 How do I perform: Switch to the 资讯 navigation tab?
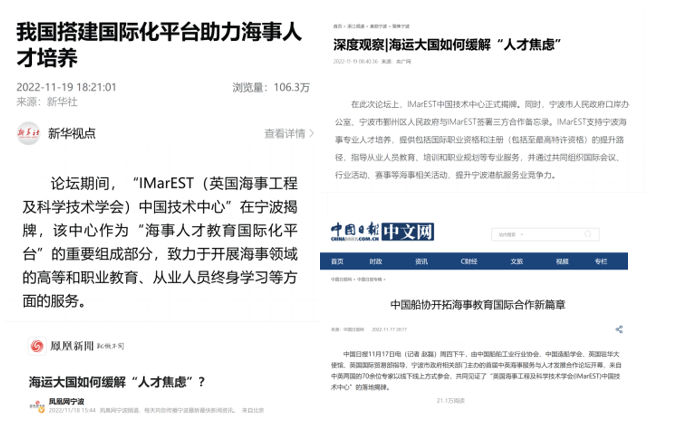point(420,261)
